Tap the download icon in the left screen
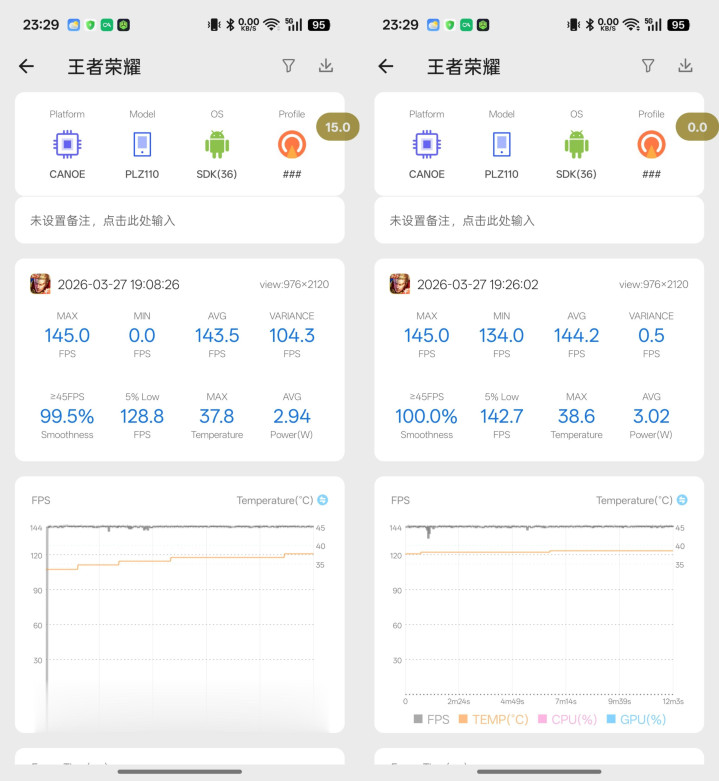The width and height of the screenshot is (719, 781). (x=326, y=66)
